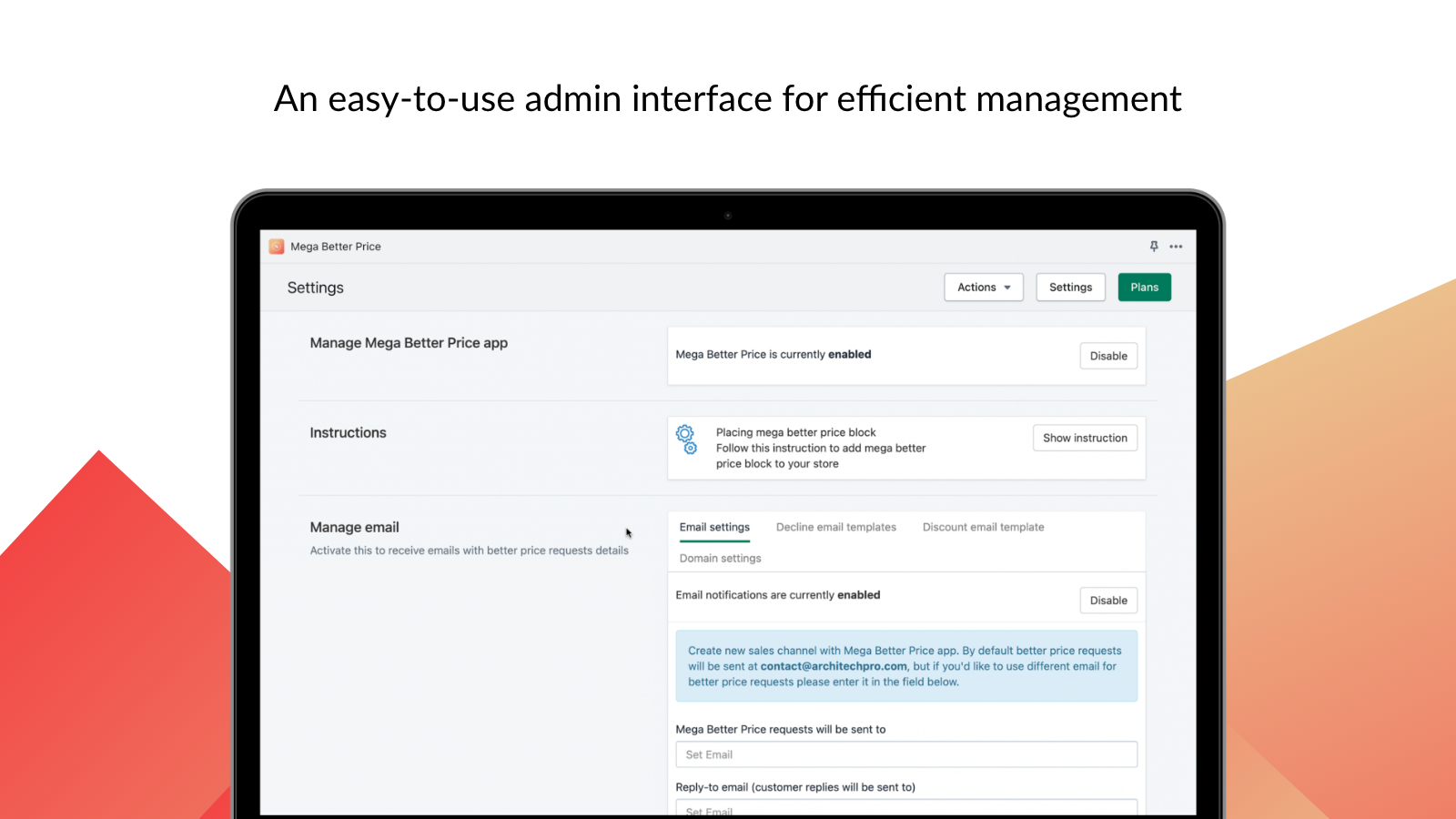Viewport: 1456px width, 819px height.
Task: Focus the better price requests email field
Action: click(x=905, y=754)
